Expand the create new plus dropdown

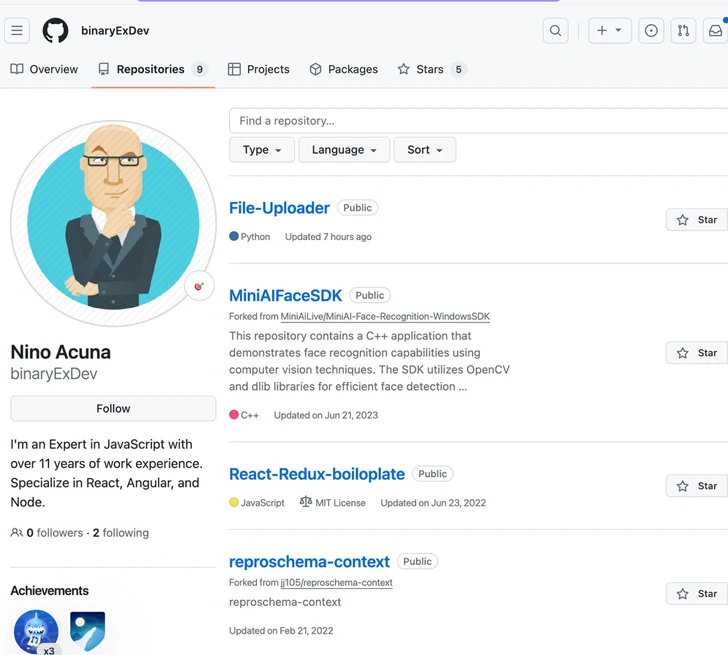(609, 31)
